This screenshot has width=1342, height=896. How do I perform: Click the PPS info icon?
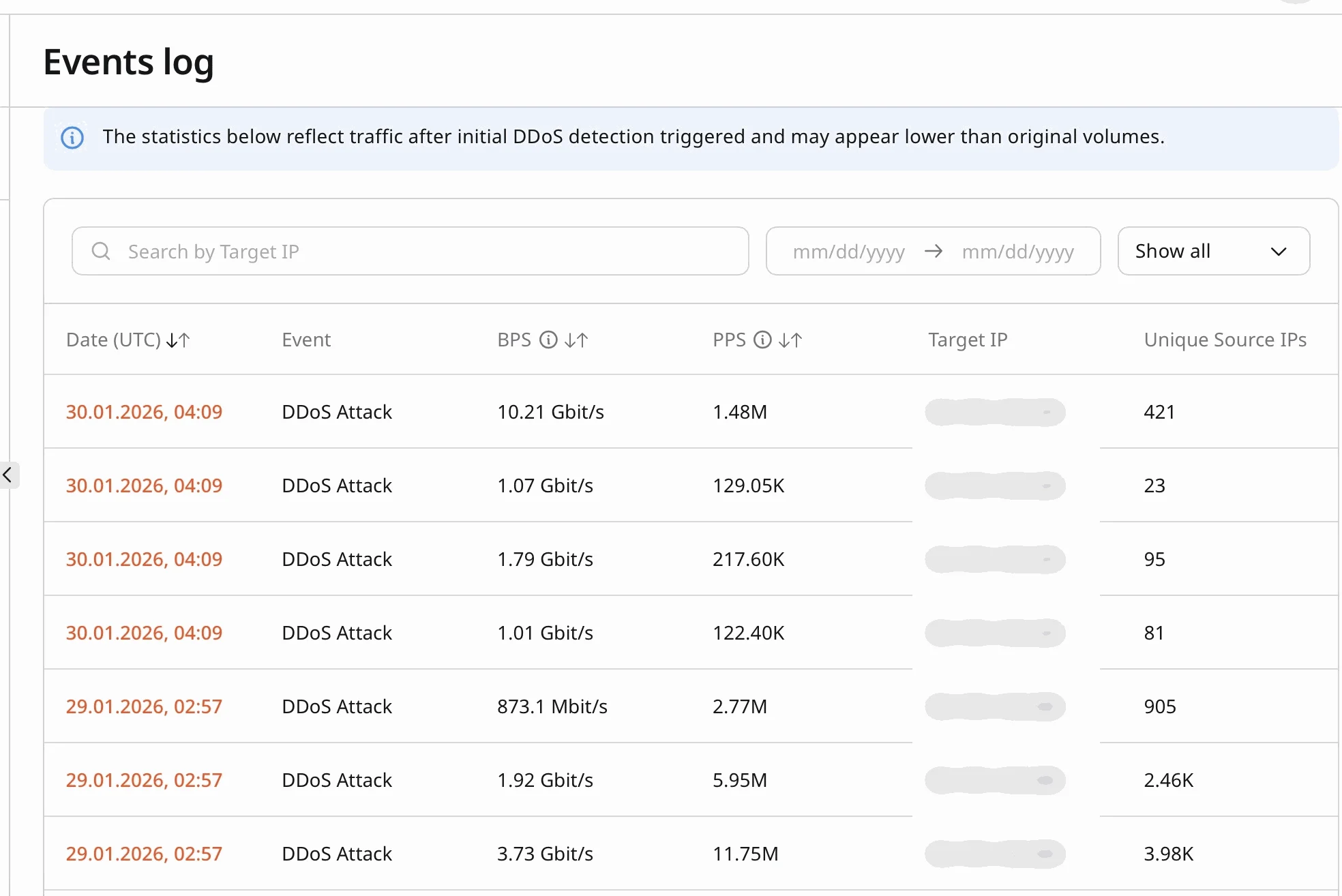(762, 340)
